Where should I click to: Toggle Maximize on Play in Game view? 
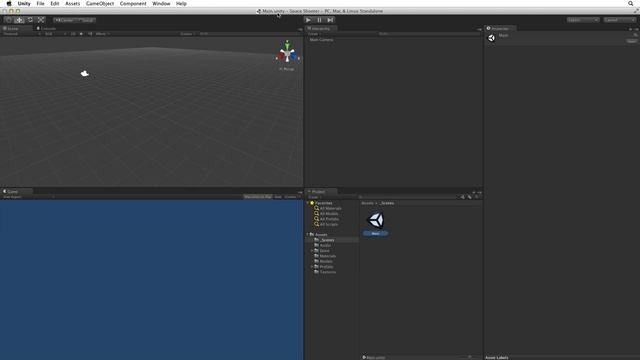coord(258,197)
